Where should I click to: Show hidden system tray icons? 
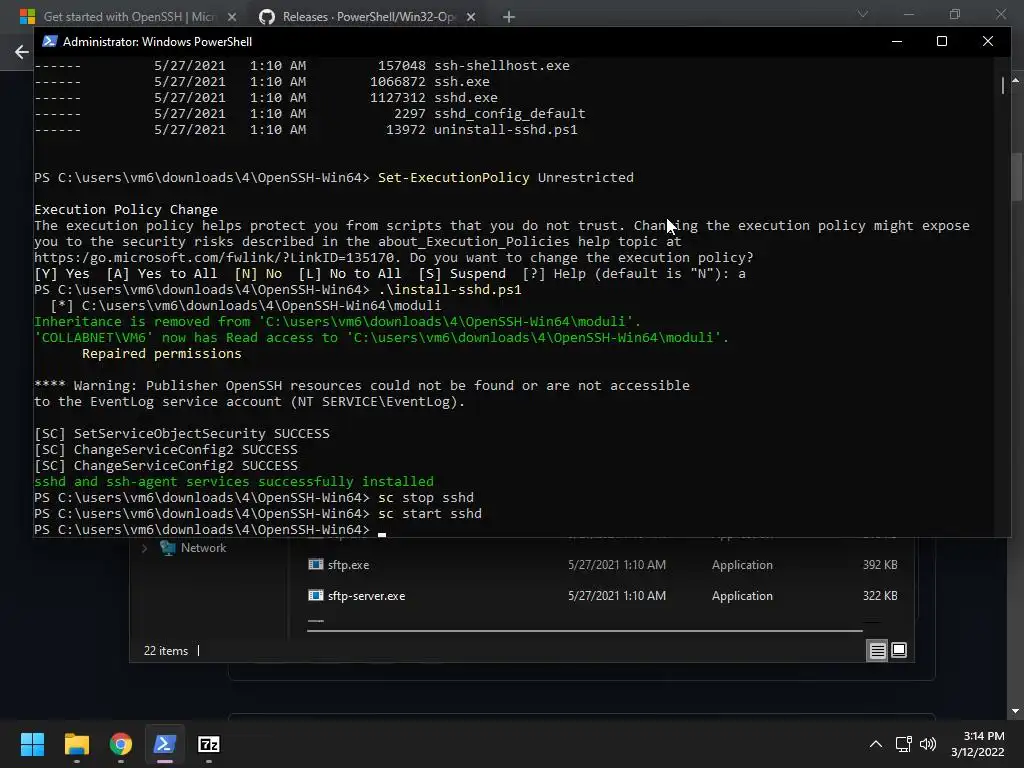[x=876, y=744]
